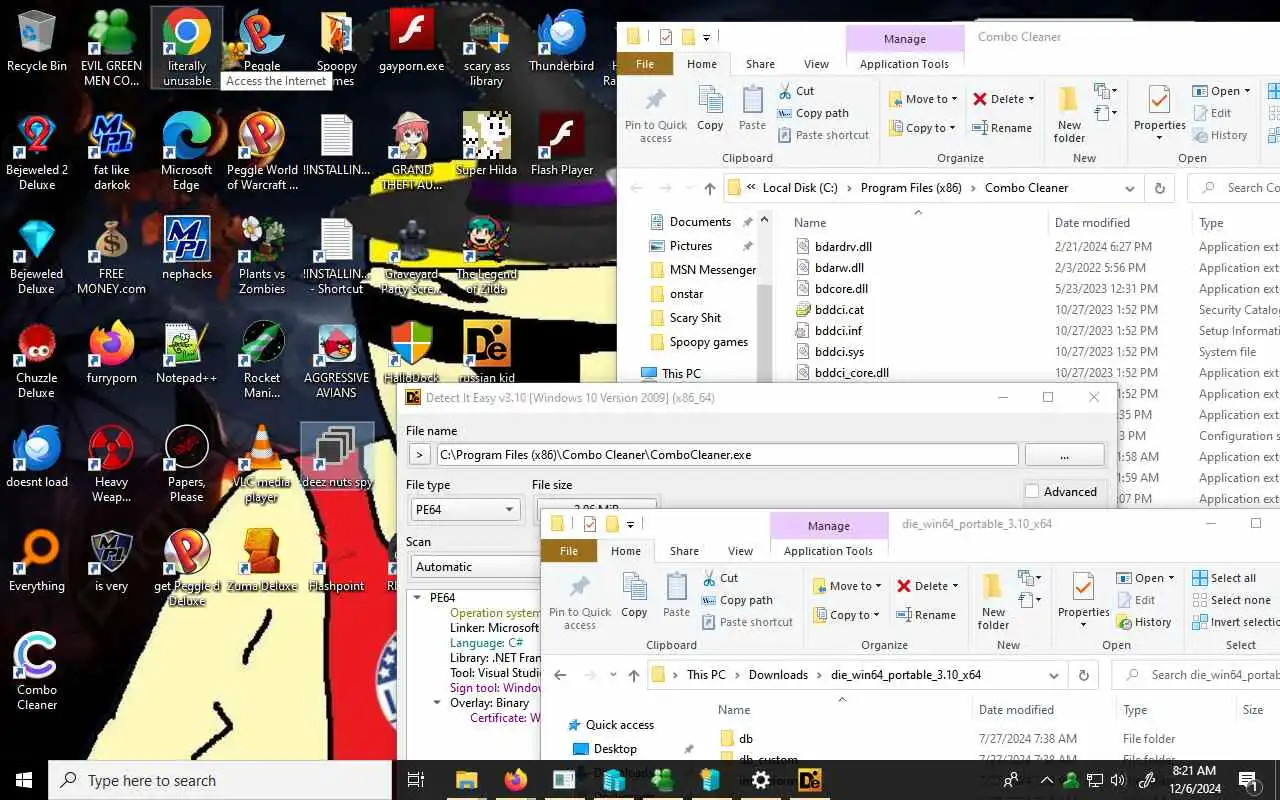Viewport: 1280px width, 800px height.
Task: Select the Flash Player desktop icon
Action: tap(562, 145)
